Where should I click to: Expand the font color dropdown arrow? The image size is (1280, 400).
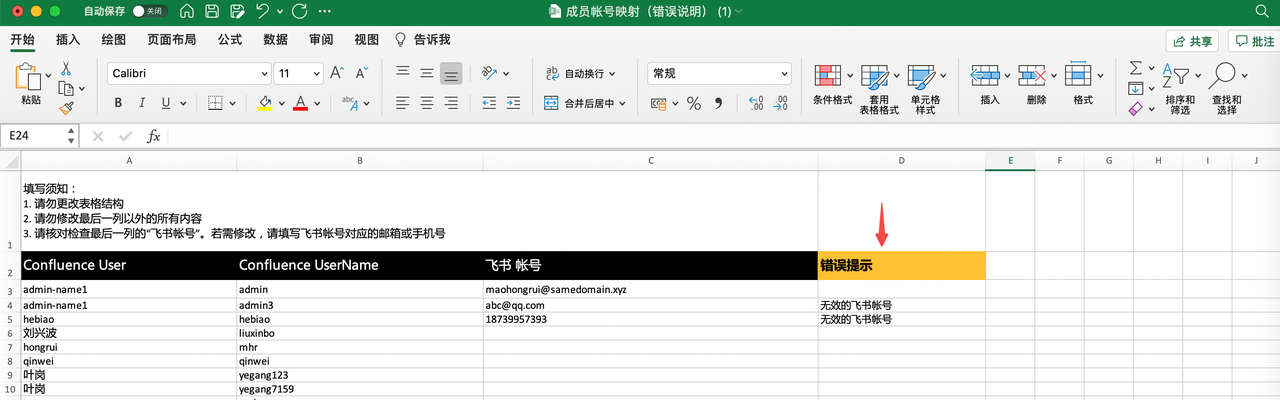[317, 103]
